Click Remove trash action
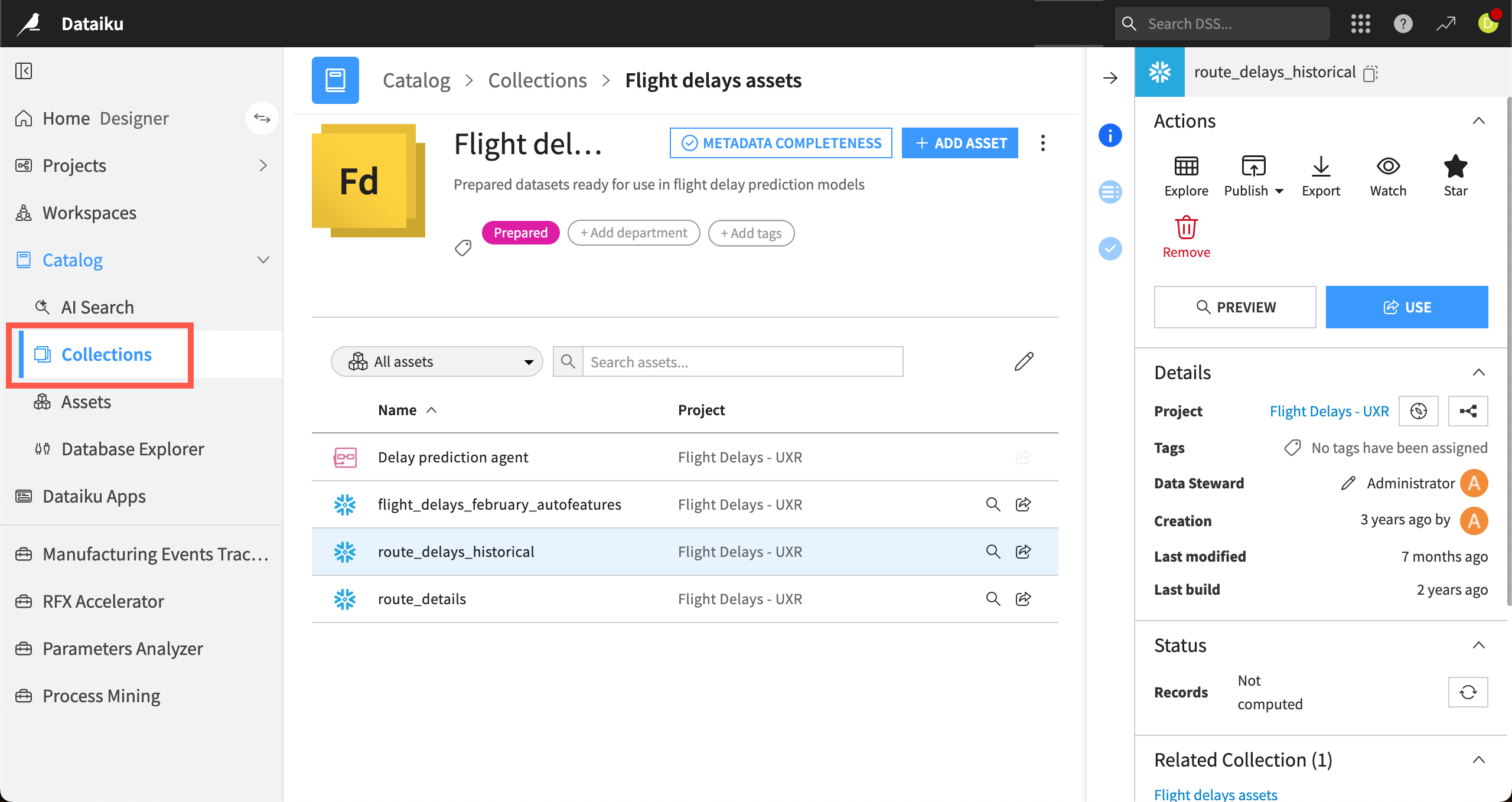 [x=1187, y=237]
